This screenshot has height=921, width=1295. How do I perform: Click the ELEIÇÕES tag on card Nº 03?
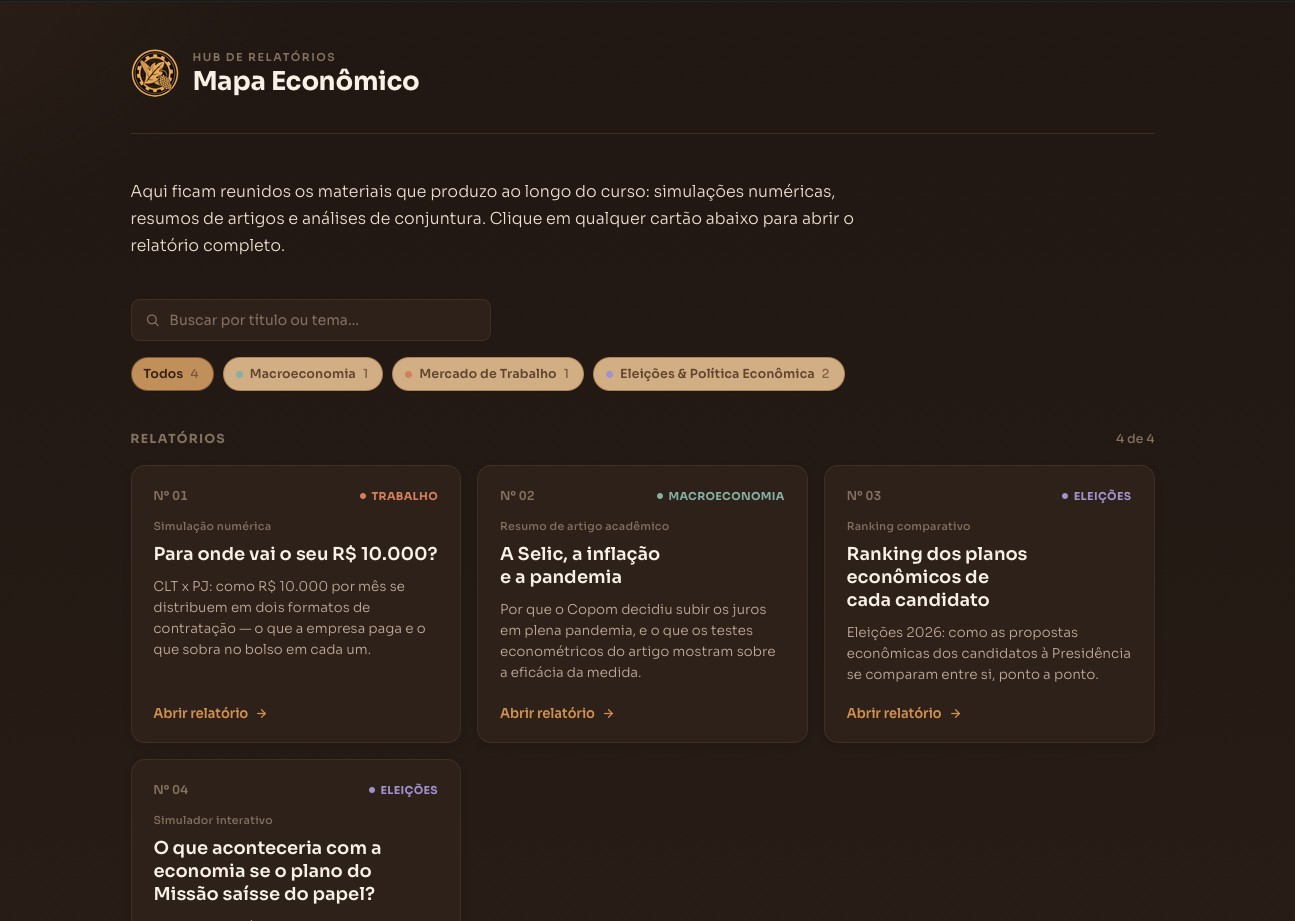1097,496
